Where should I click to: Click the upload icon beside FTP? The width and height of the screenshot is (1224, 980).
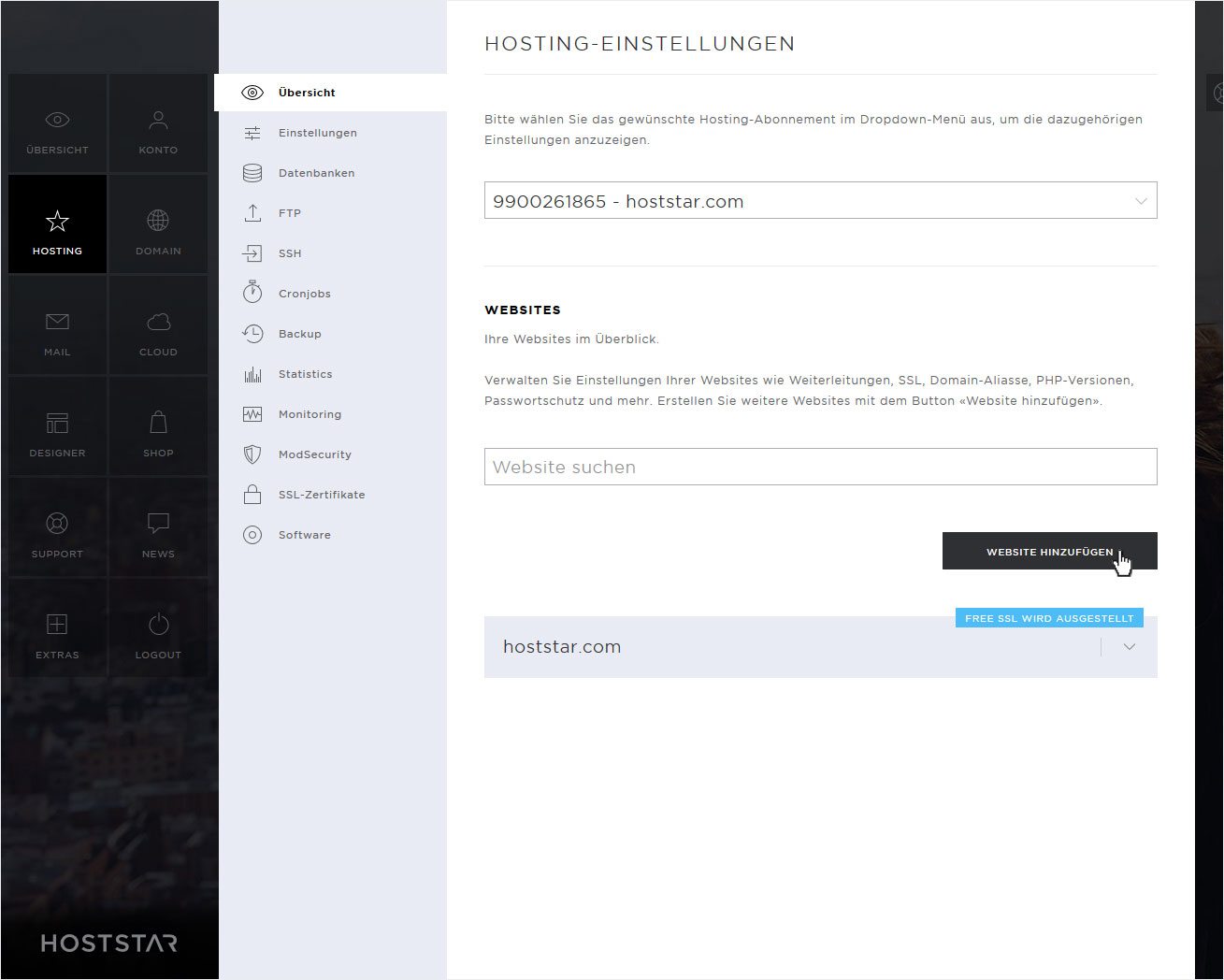(x=252, y=213)
